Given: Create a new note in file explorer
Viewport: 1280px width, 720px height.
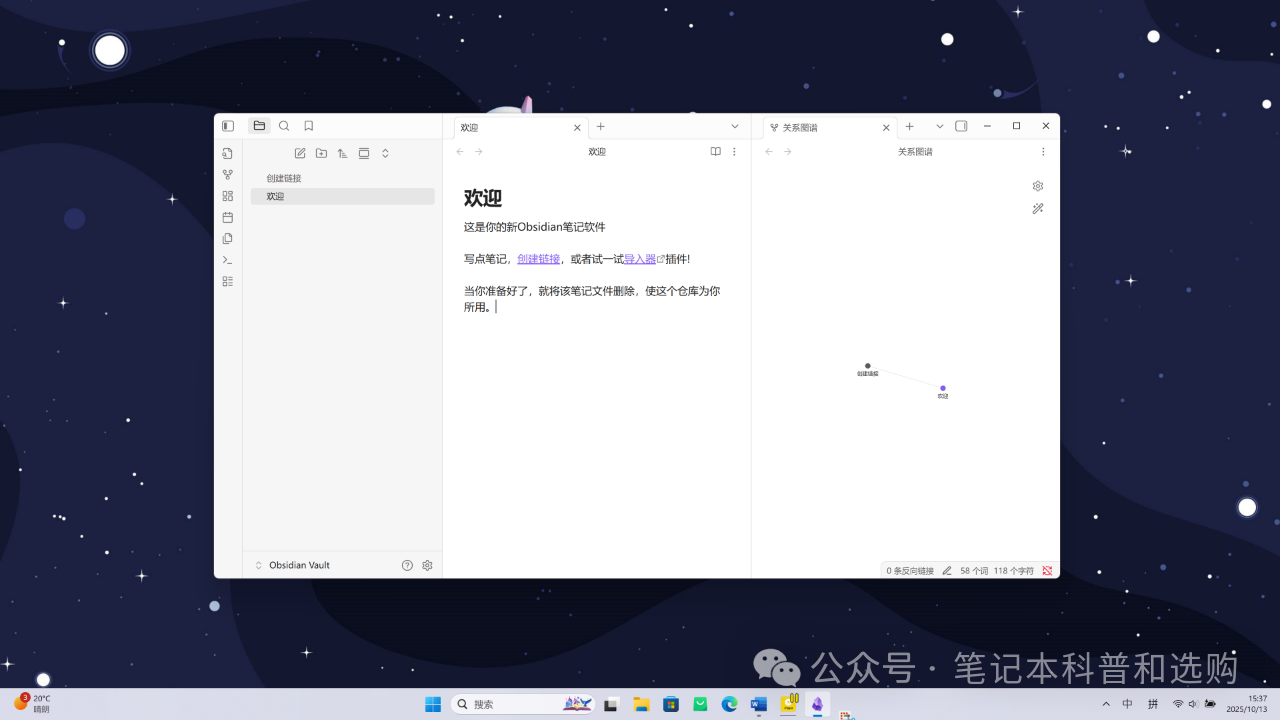Looking at the screenshot, I should click(x=300, y=153).
